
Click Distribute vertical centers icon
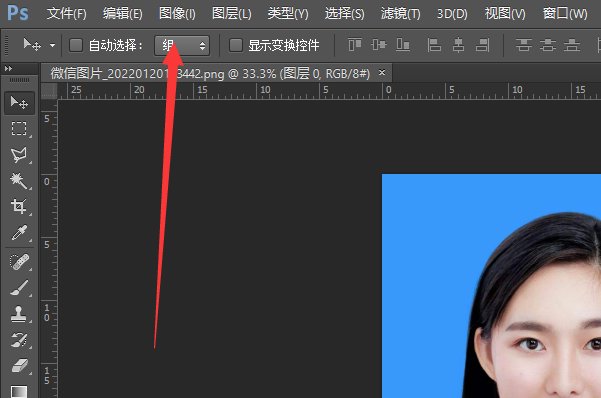coord(548,45)
